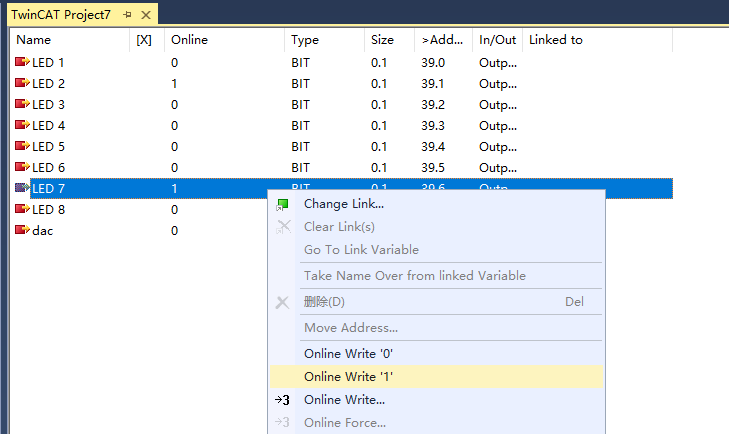Click the [X] column header
729x434 pixels.
coord(144,40)
